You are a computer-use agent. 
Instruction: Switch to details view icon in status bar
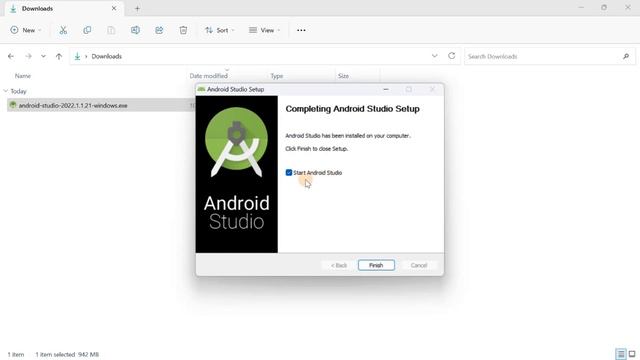(621, 354)
